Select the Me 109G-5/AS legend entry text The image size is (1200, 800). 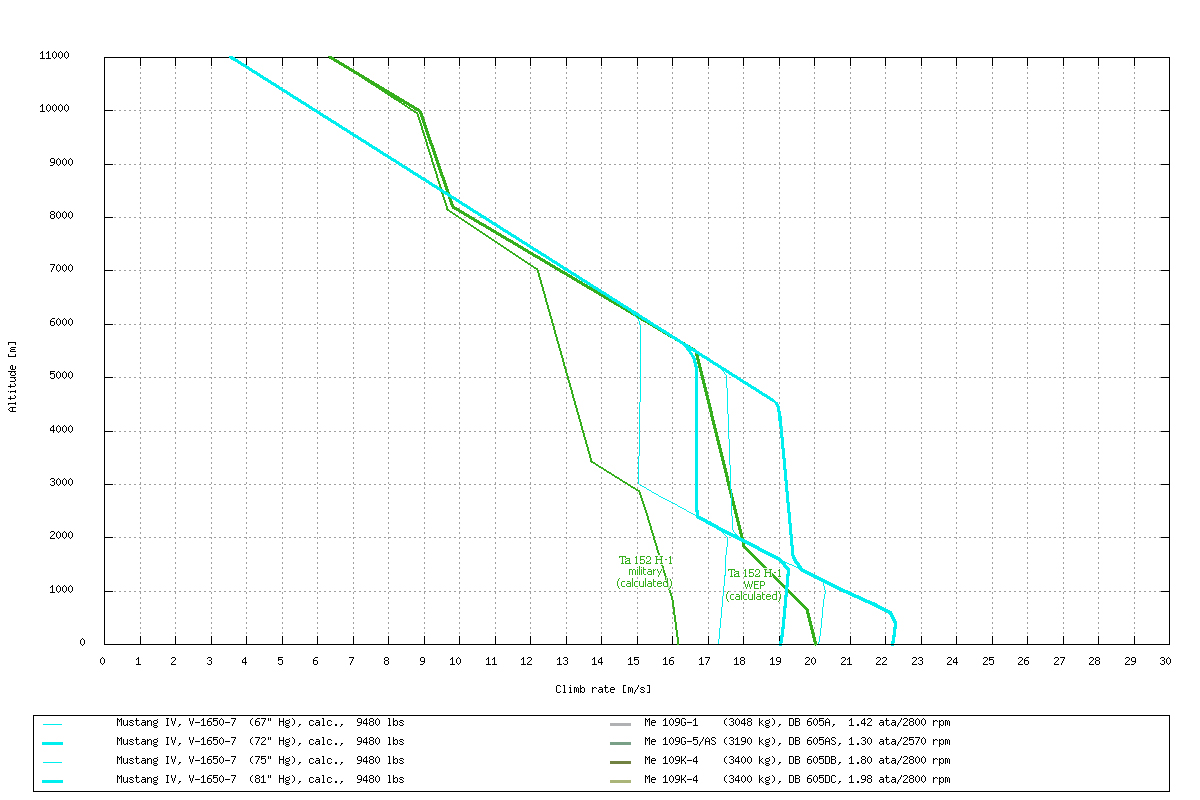tap(797, 741)
